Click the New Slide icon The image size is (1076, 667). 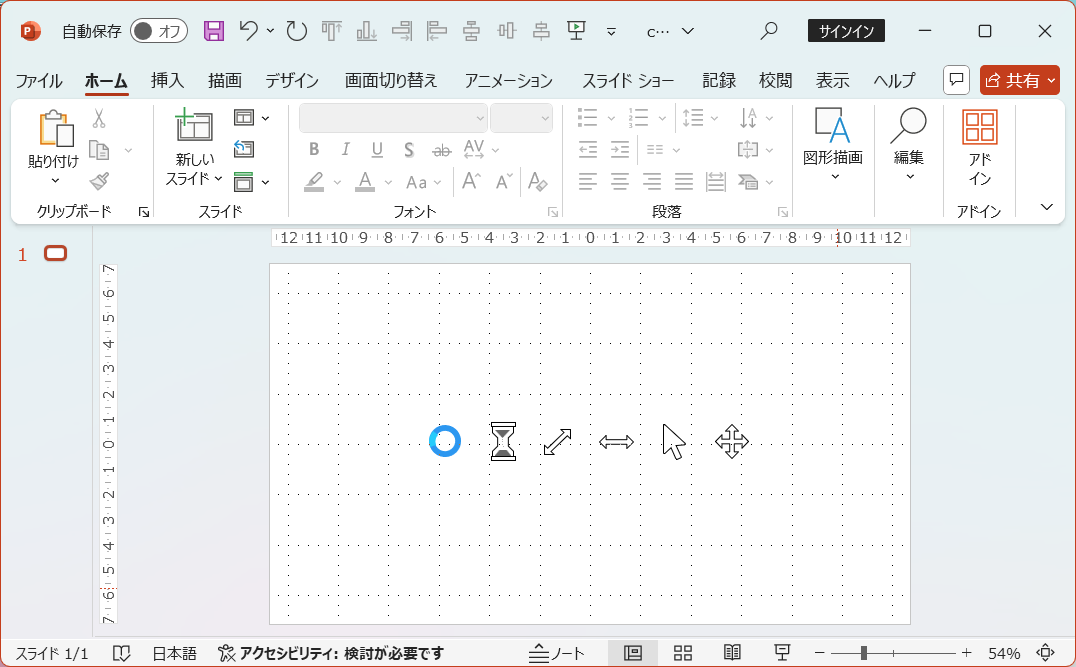194,127
